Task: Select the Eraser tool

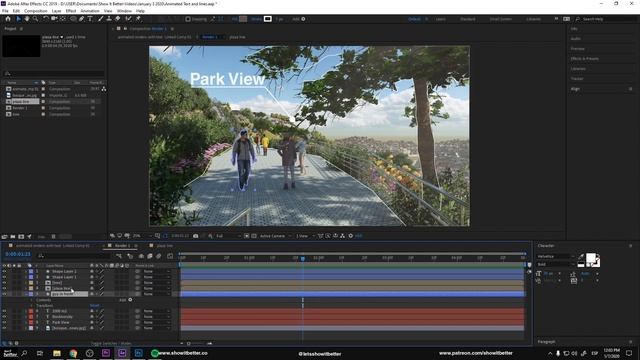Action: (118, 19)
